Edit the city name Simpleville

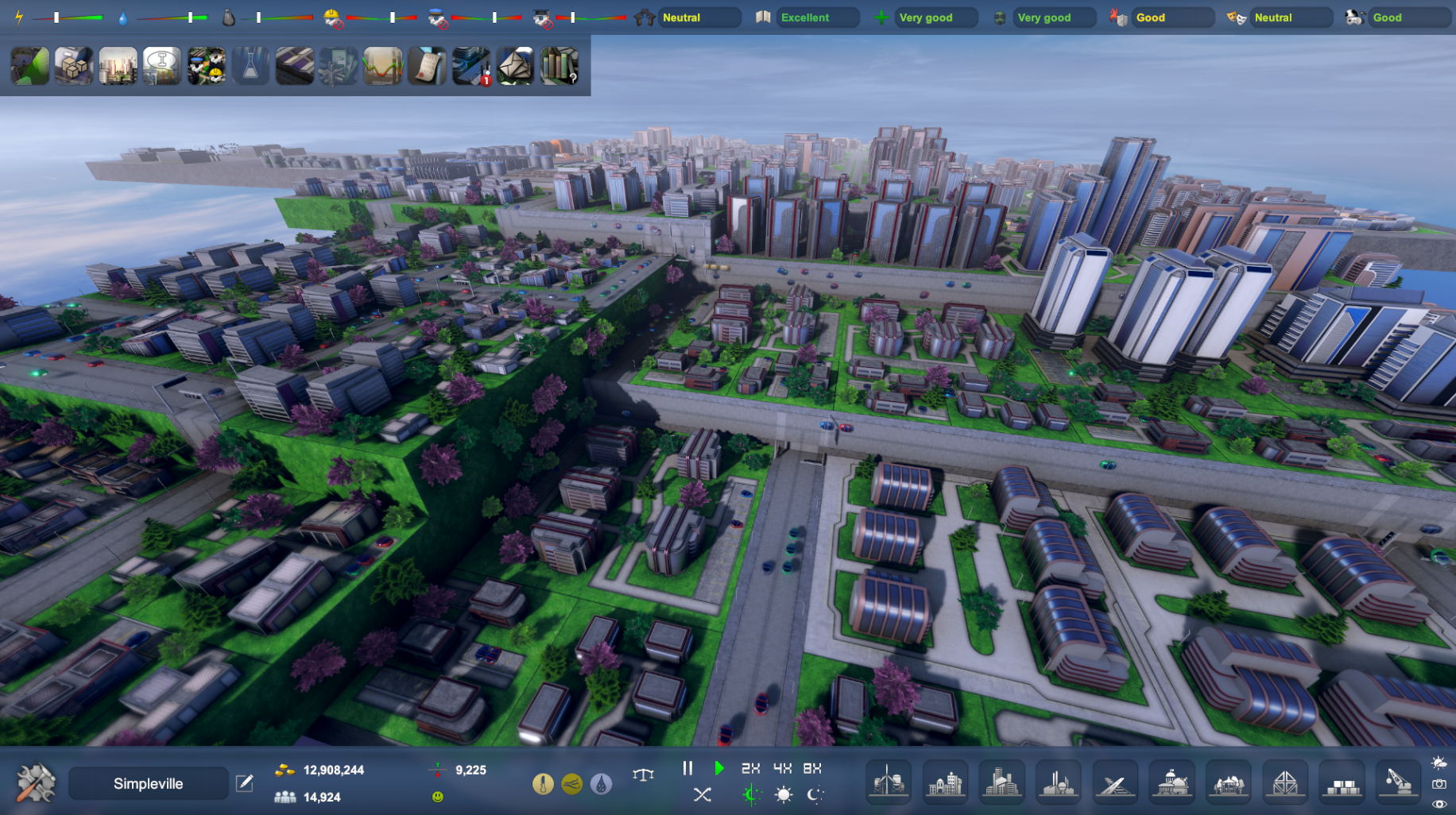click(245, 783)
